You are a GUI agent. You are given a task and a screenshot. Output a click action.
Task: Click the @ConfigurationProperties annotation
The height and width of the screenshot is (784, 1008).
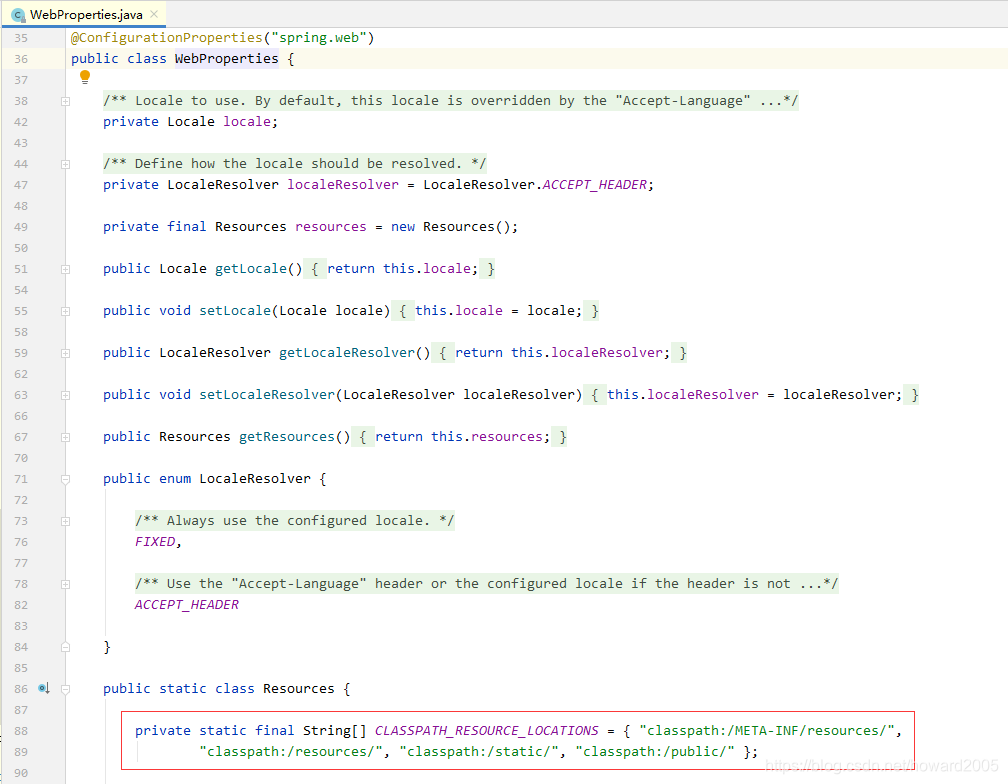tap(166, 37)
